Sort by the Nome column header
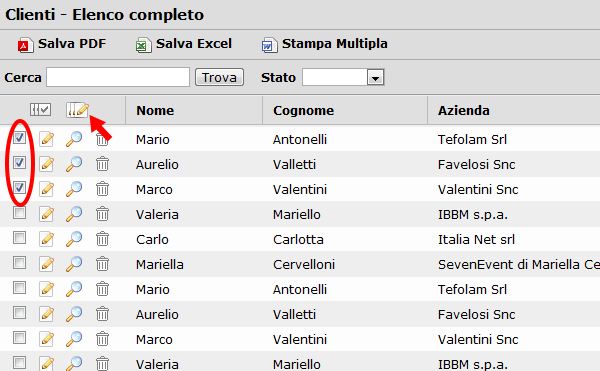The height and width of the screenshot is (371, 600). 155,111
